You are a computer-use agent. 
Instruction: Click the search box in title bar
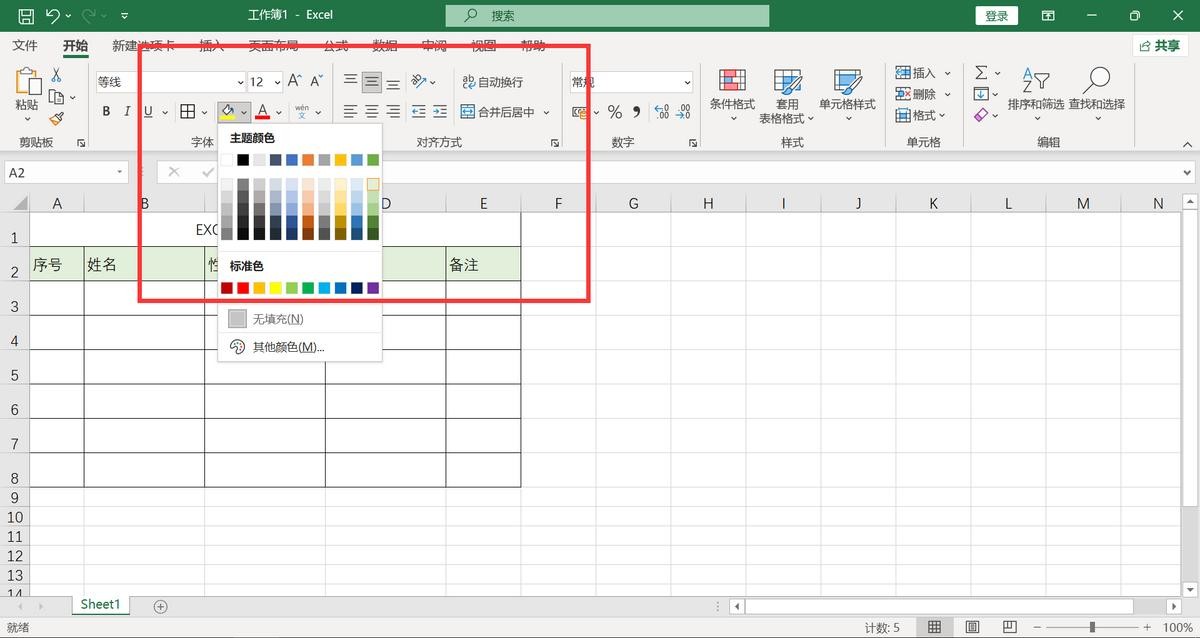tap(607, 16)
